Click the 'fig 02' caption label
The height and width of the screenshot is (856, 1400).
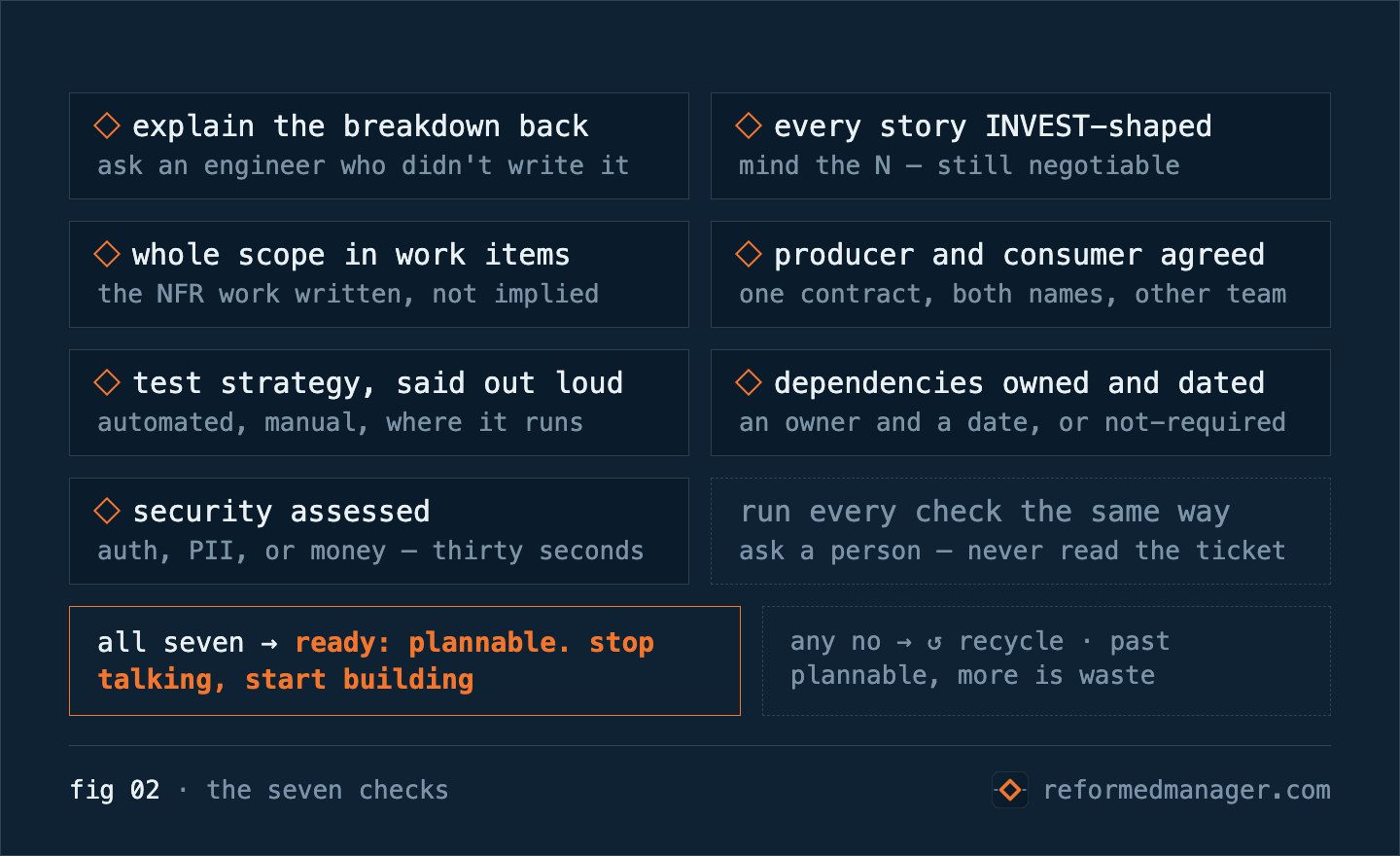(115, 790)
